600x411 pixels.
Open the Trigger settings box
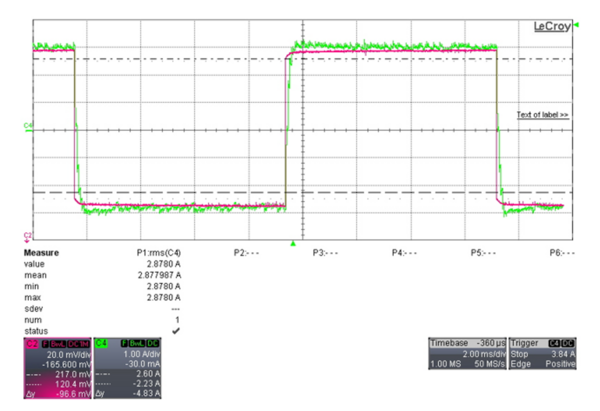[541, 355]
